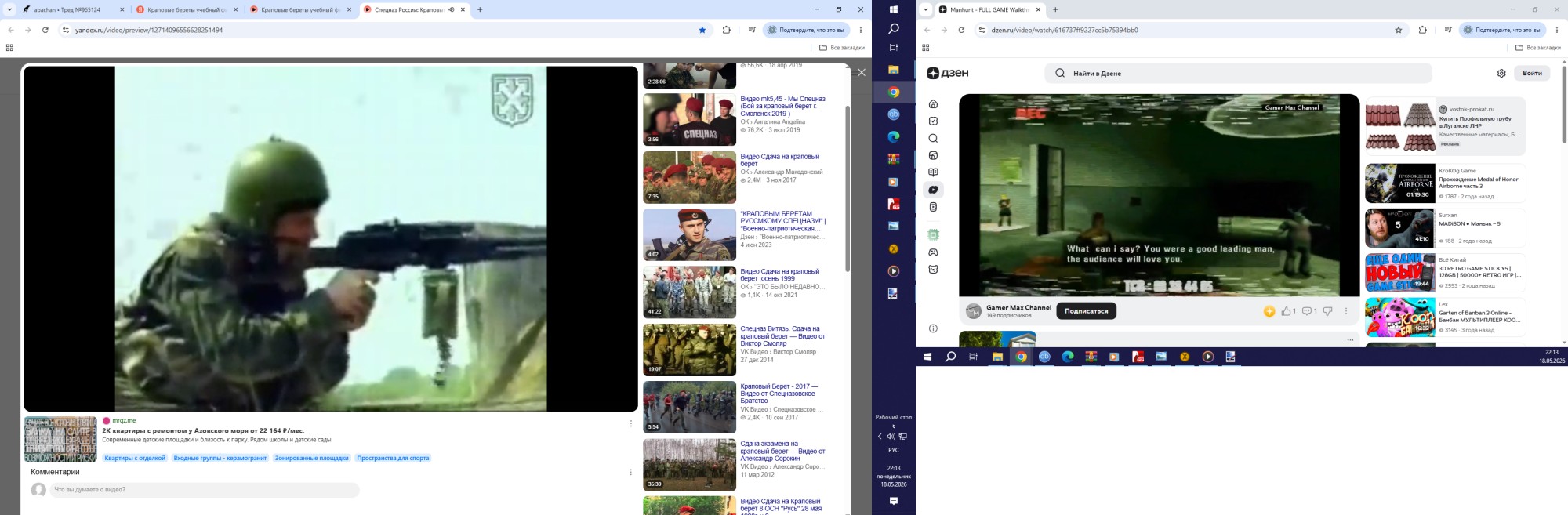Open more options dots under Manhunt video
The height and width of the screenshot is (515, 1568).
pyautogui.click(x=1346, y=311)
